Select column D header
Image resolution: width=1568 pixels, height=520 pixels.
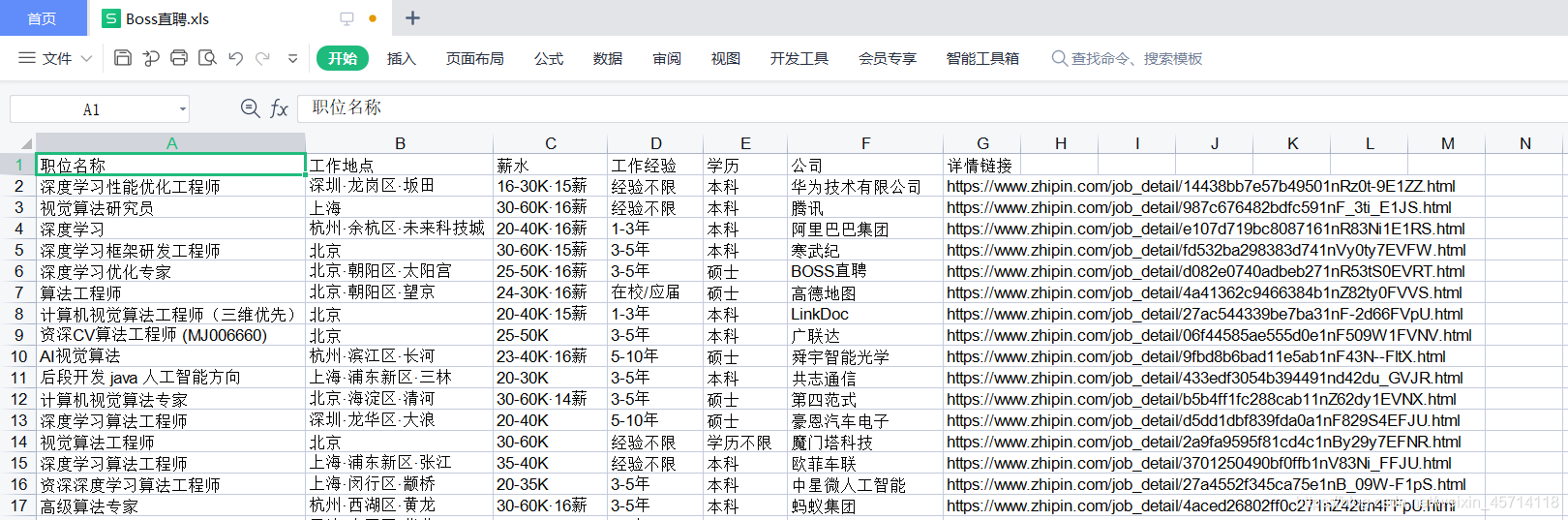[656, 143]
